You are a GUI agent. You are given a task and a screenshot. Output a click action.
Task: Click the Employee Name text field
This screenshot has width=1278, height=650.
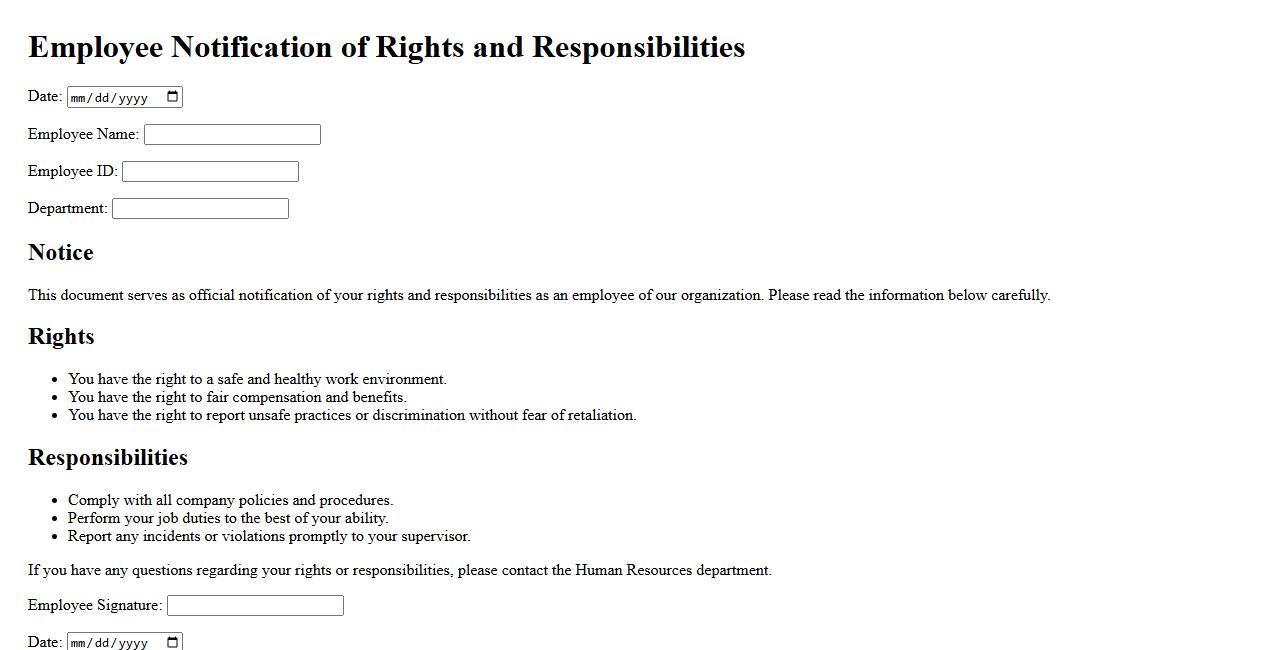[x=232, y=135]
